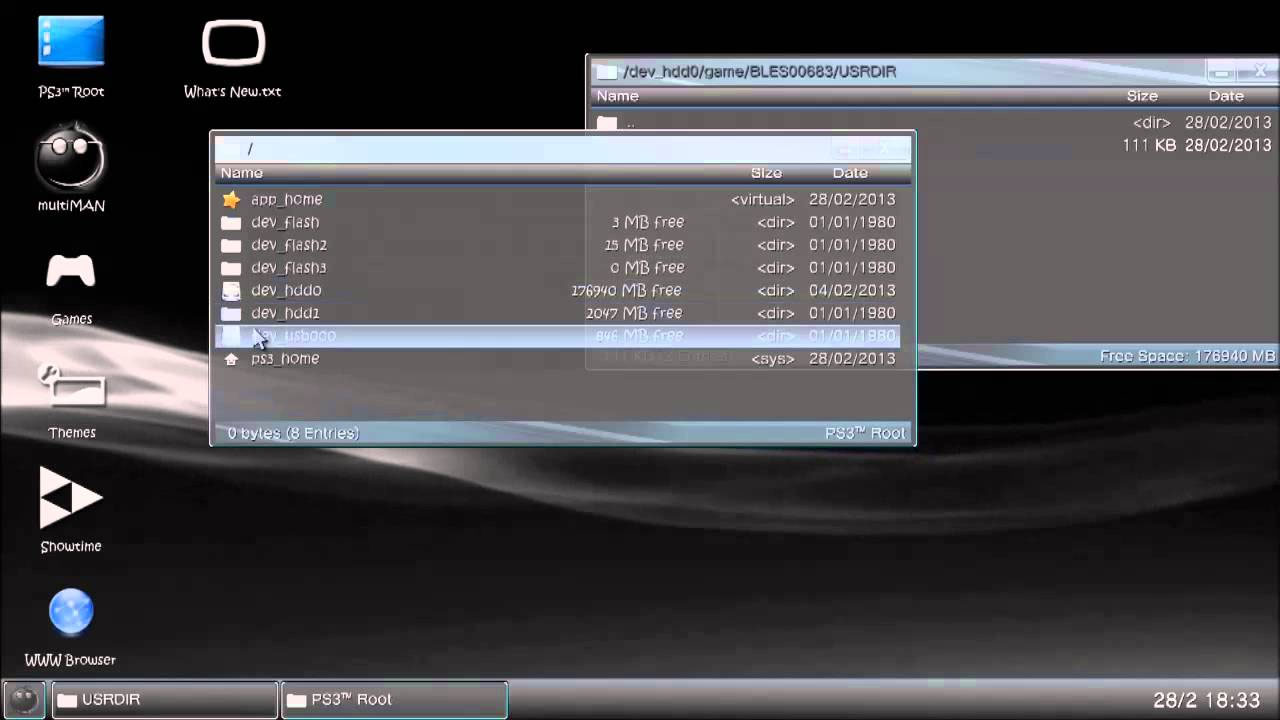Switch to the USRDIR taskbar window
Screen dimensions: 1280x720
(x=165, y=700)
